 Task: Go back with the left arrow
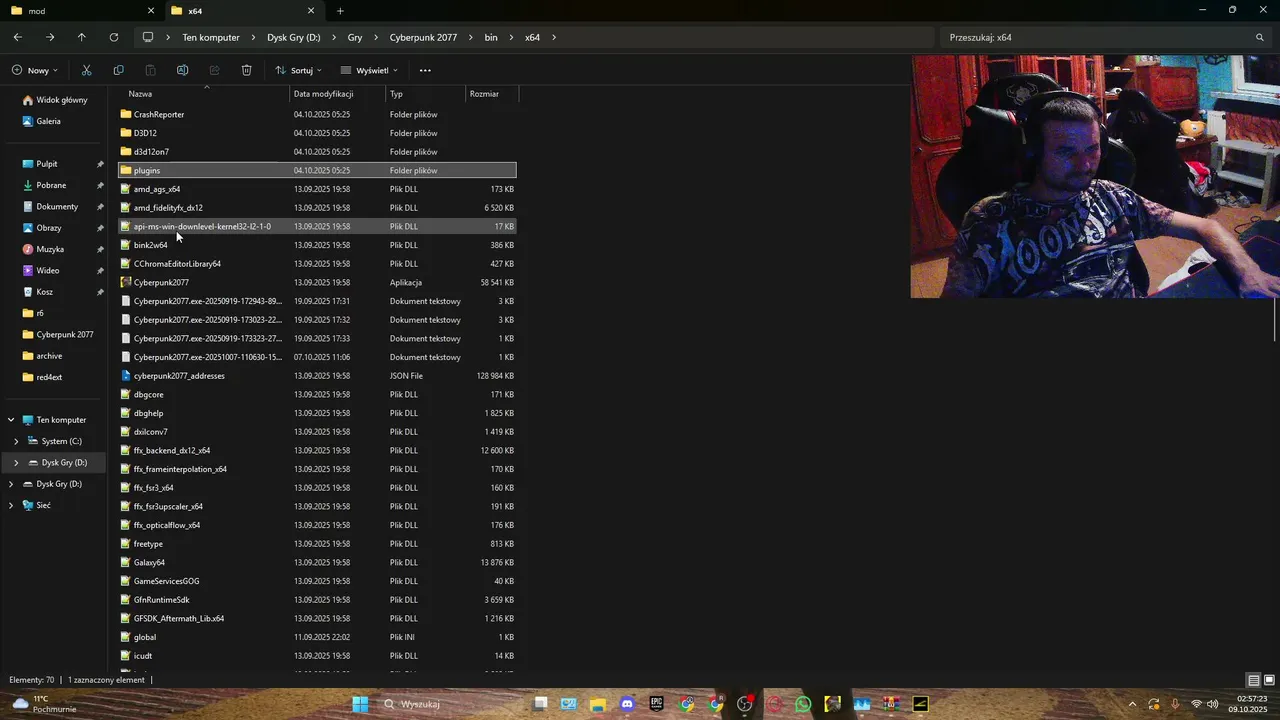tap(18, 37)
